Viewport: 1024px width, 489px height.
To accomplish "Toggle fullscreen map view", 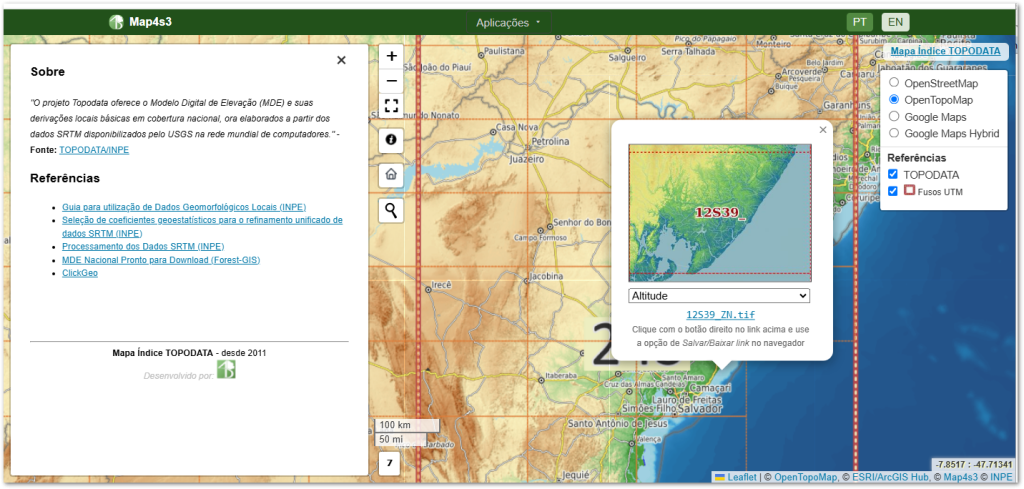I will click(x=391, y=106).
